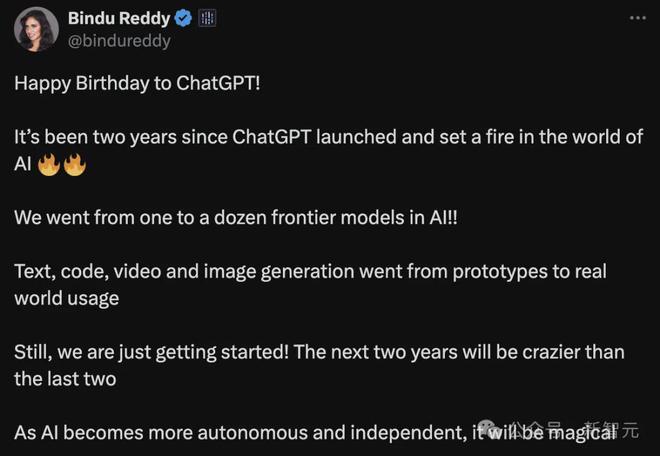Click the display name Bindu Reddy
This screenshot has height=456, width=660.
pyautogui.click(x=118, y=19)
